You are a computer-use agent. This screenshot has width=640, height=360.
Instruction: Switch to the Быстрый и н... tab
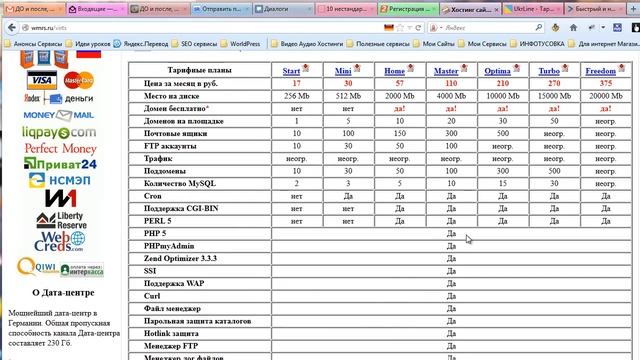(x=595, y=9)
